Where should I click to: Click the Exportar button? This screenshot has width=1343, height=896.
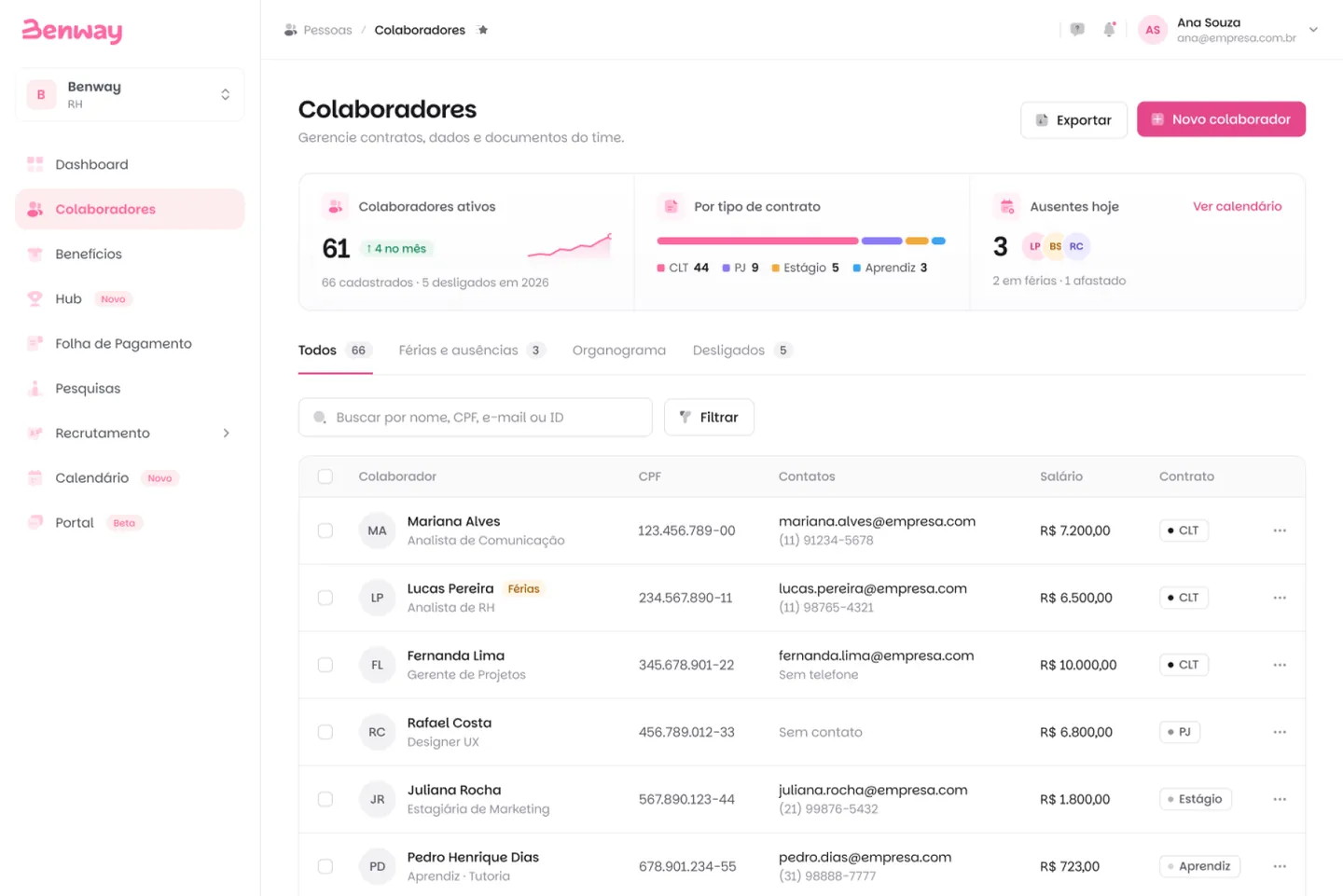point(1073,119)
